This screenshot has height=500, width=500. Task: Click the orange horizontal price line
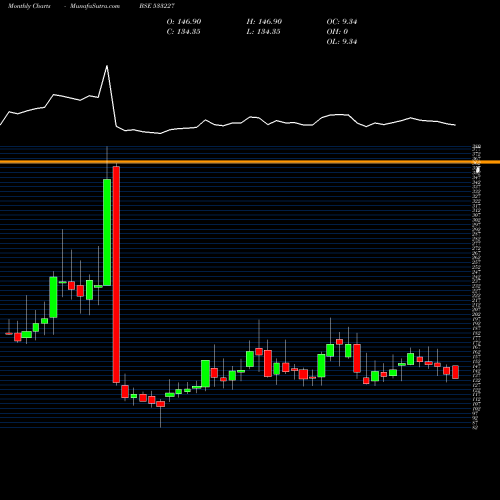point(250,162)
